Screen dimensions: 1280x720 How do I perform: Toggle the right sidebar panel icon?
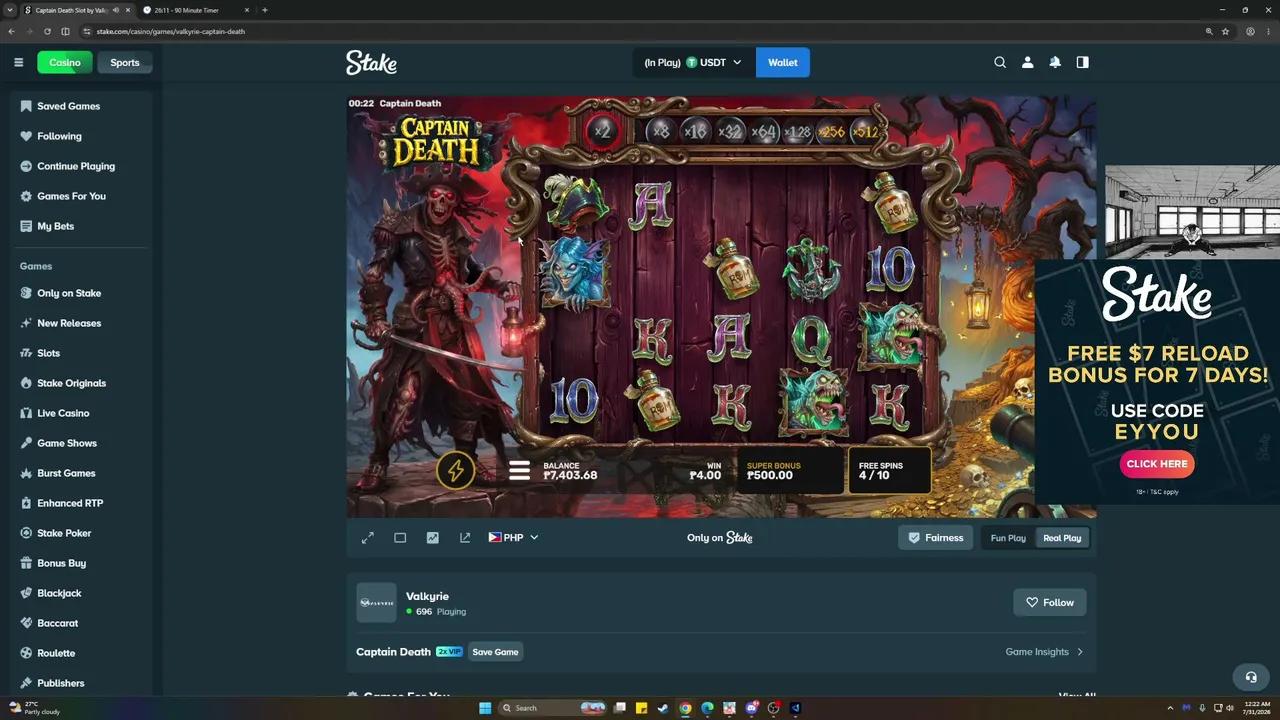tap(1082, 62)
